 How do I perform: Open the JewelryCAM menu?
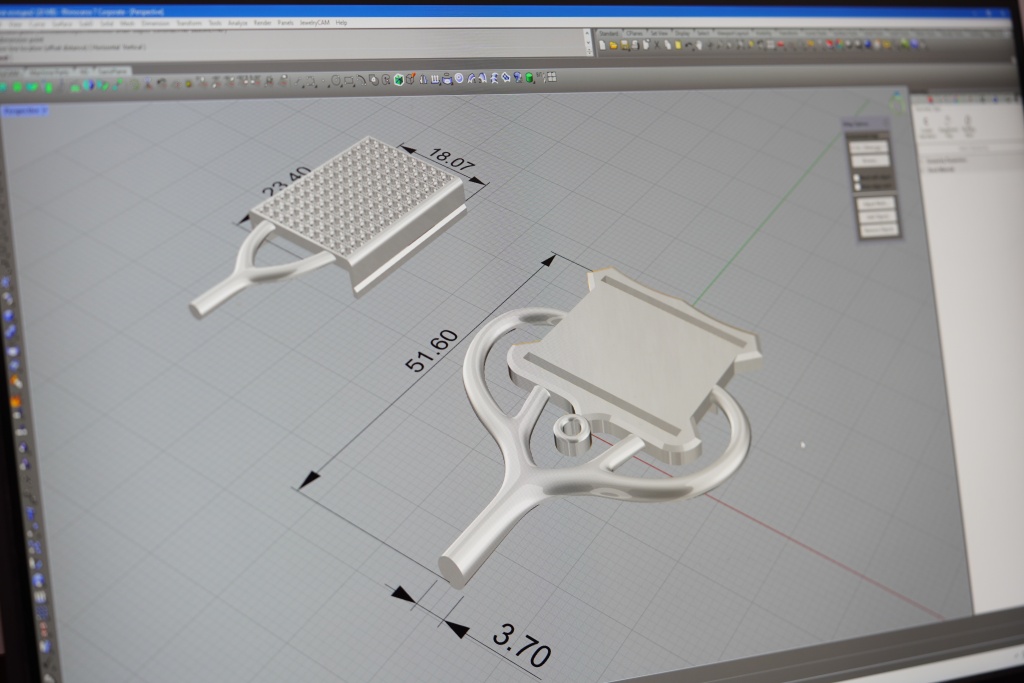click(x=315, y=23)
